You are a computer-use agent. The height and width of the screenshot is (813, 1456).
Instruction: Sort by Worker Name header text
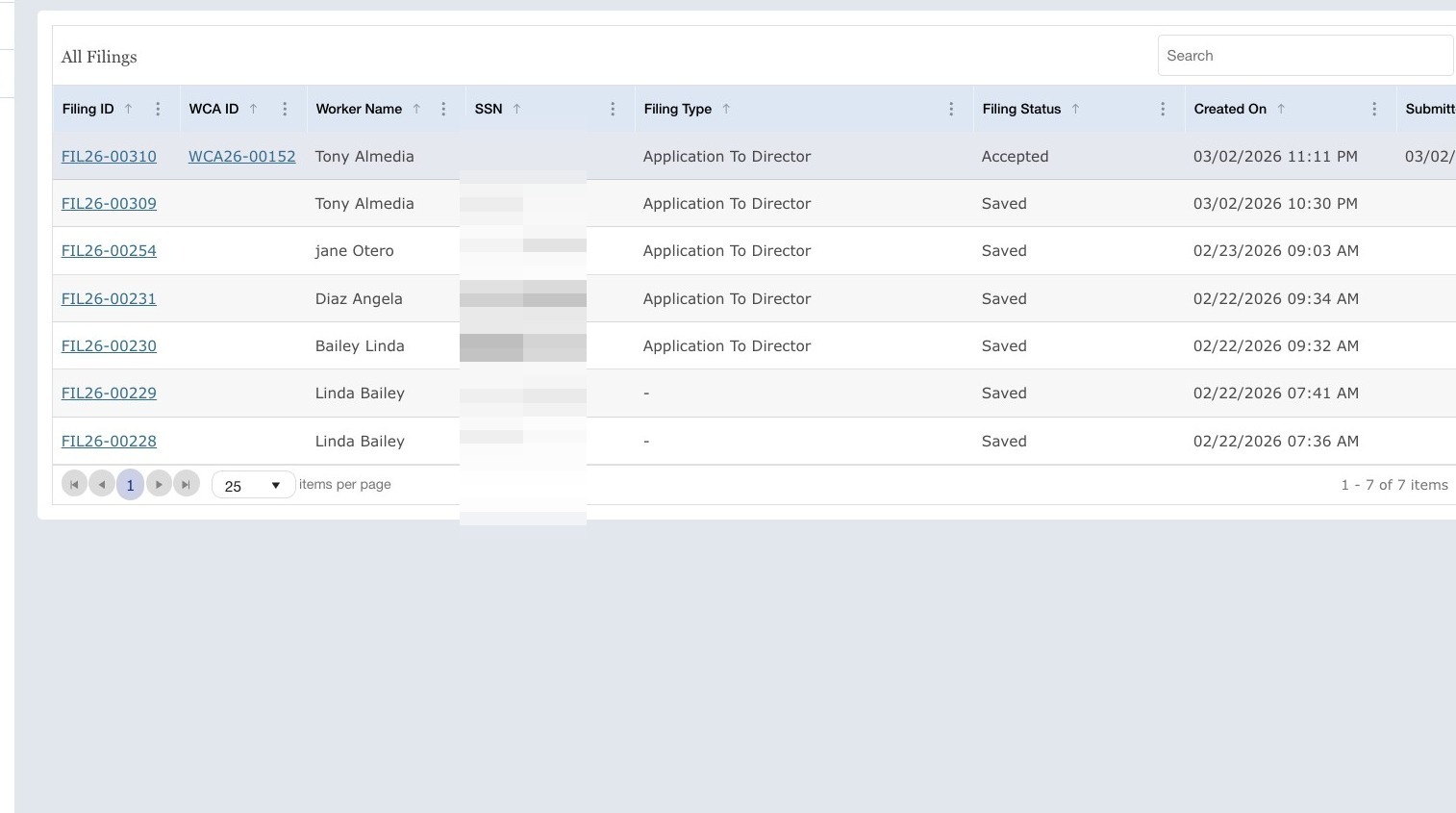pyautogui.click(x=359, y=109)
